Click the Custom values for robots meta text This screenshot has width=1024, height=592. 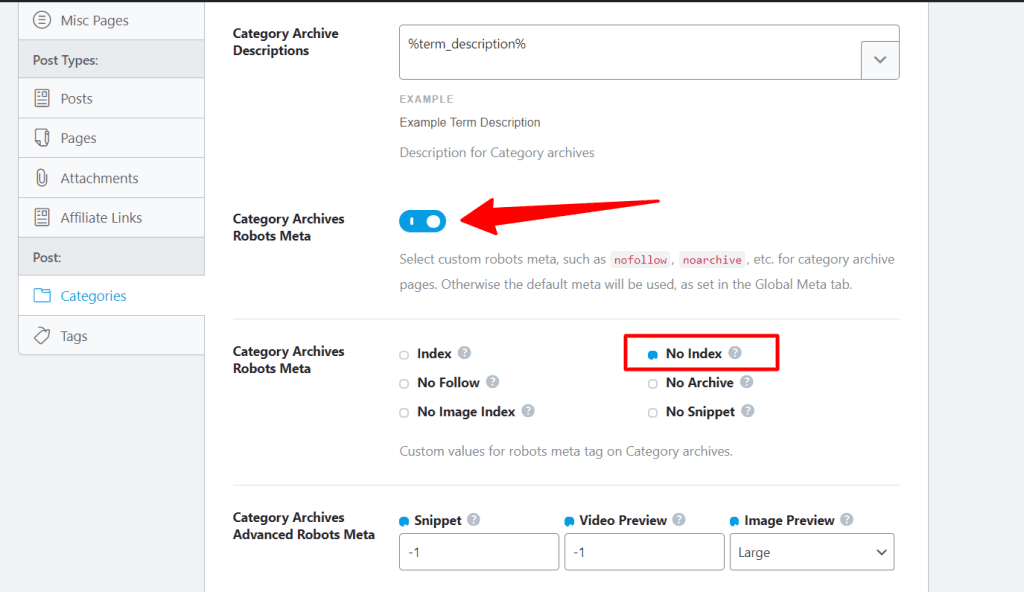click(x=566, y=451)
